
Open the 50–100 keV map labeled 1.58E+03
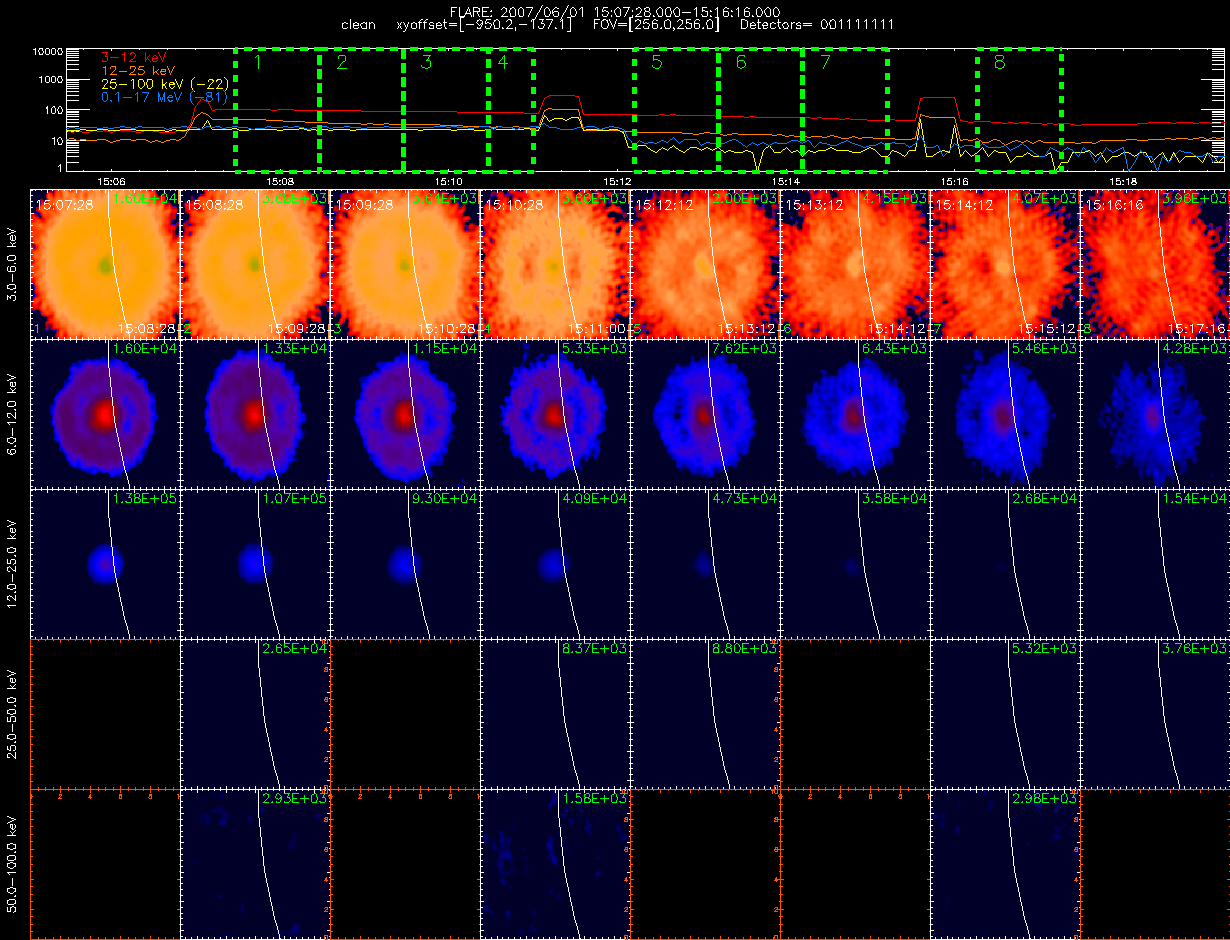coord(555,863)
